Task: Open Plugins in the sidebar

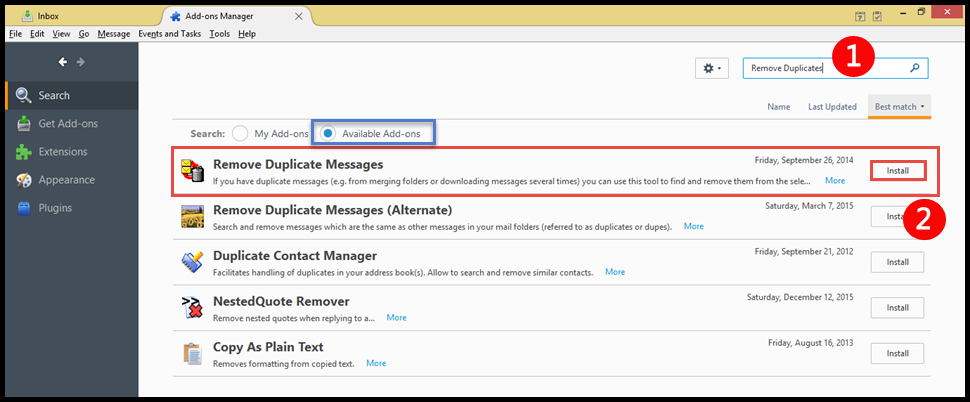Action: 71,208
